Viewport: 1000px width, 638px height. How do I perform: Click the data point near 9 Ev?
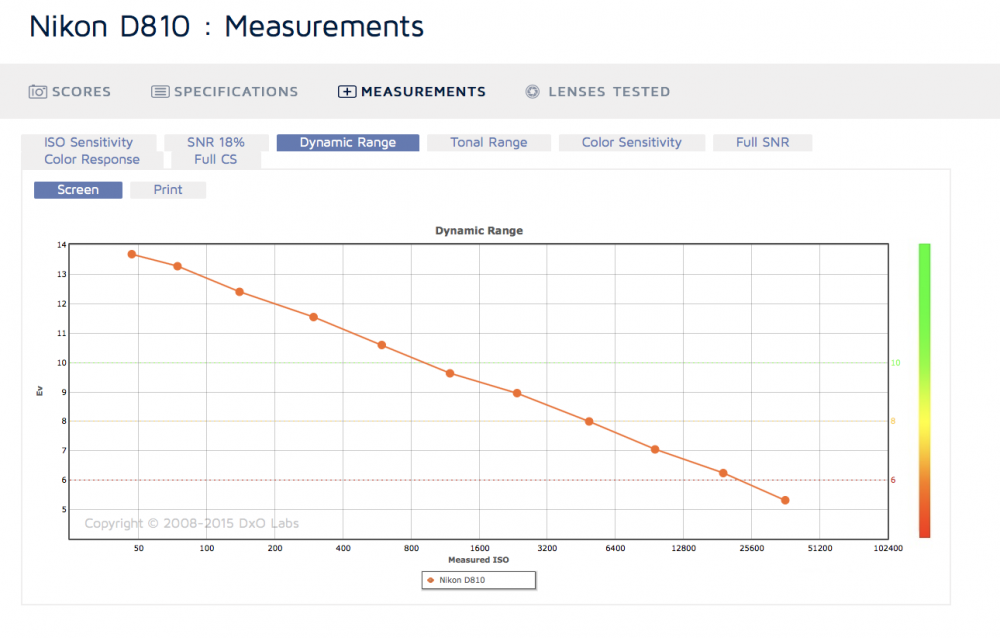[517, 393]
